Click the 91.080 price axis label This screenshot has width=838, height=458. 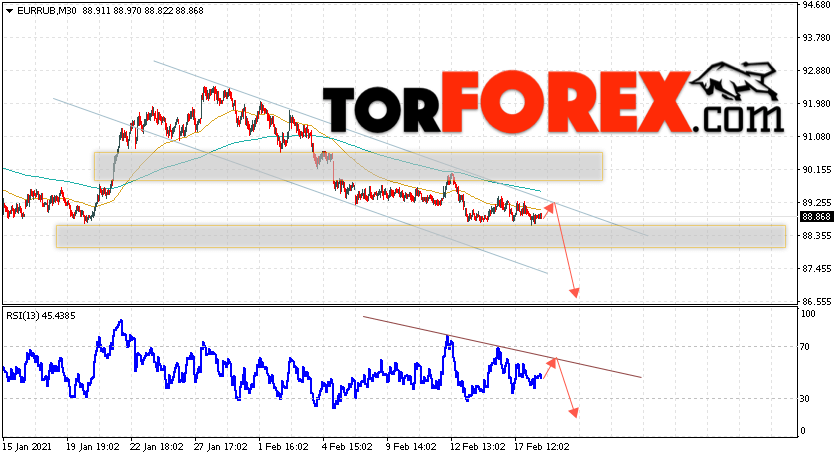tap(817, 137)
